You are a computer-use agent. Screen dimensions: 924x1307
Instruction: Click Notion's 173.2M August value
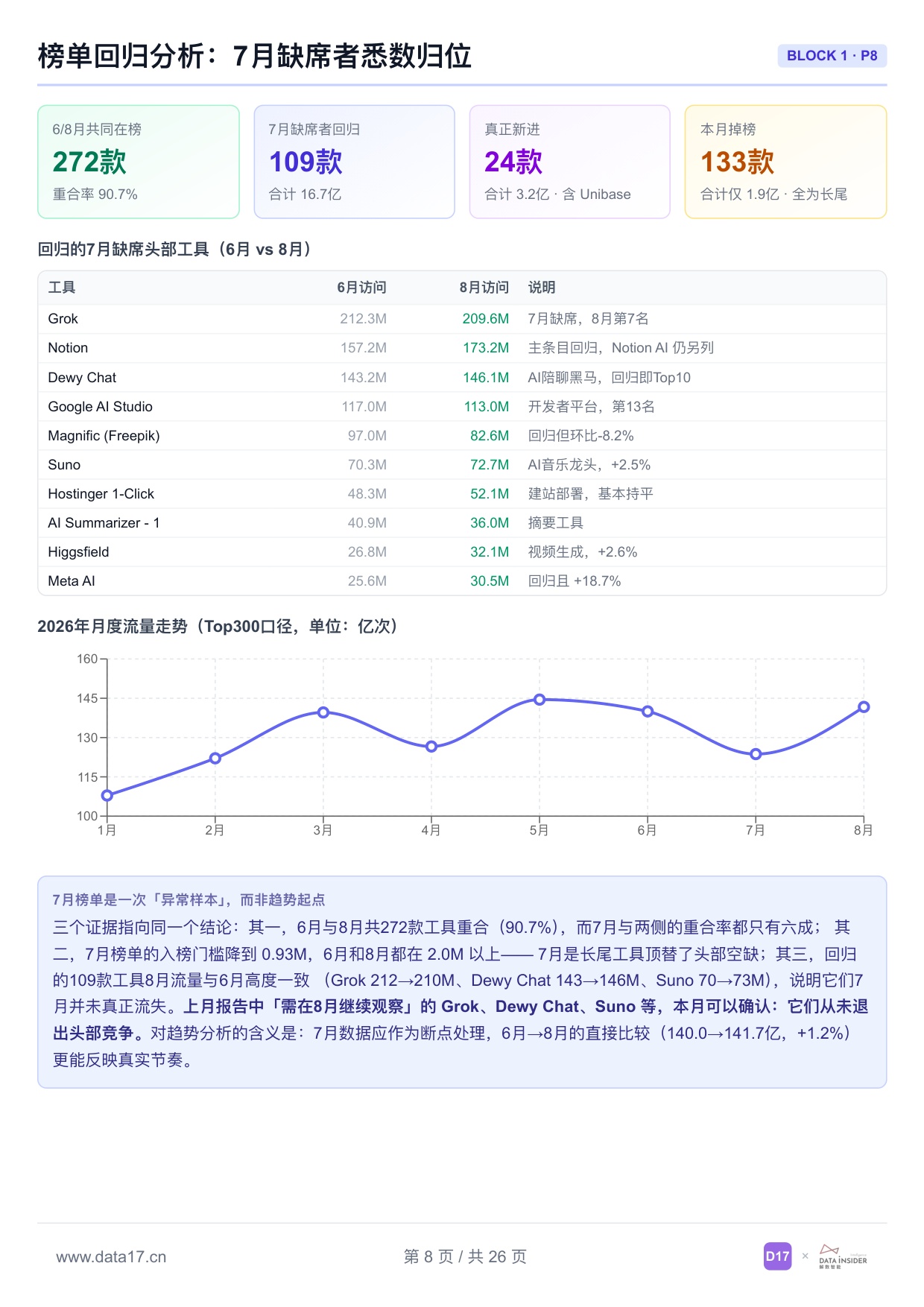485,348
